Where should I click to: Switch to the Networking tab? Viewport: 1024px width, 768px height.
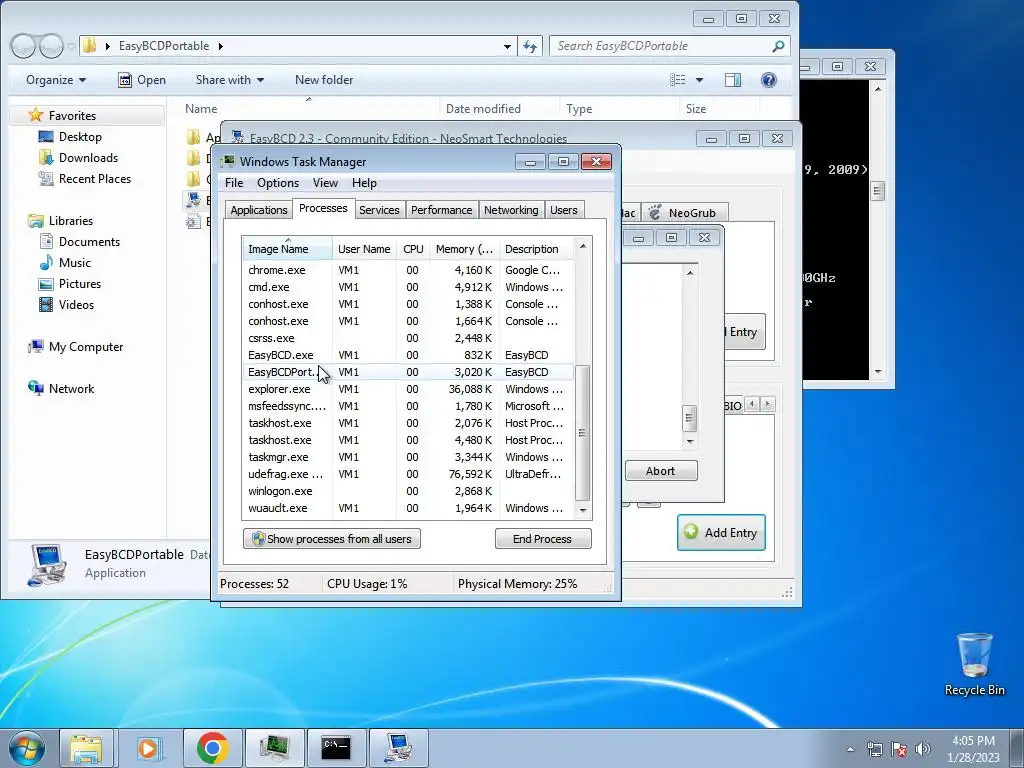(x=511, y=210)
